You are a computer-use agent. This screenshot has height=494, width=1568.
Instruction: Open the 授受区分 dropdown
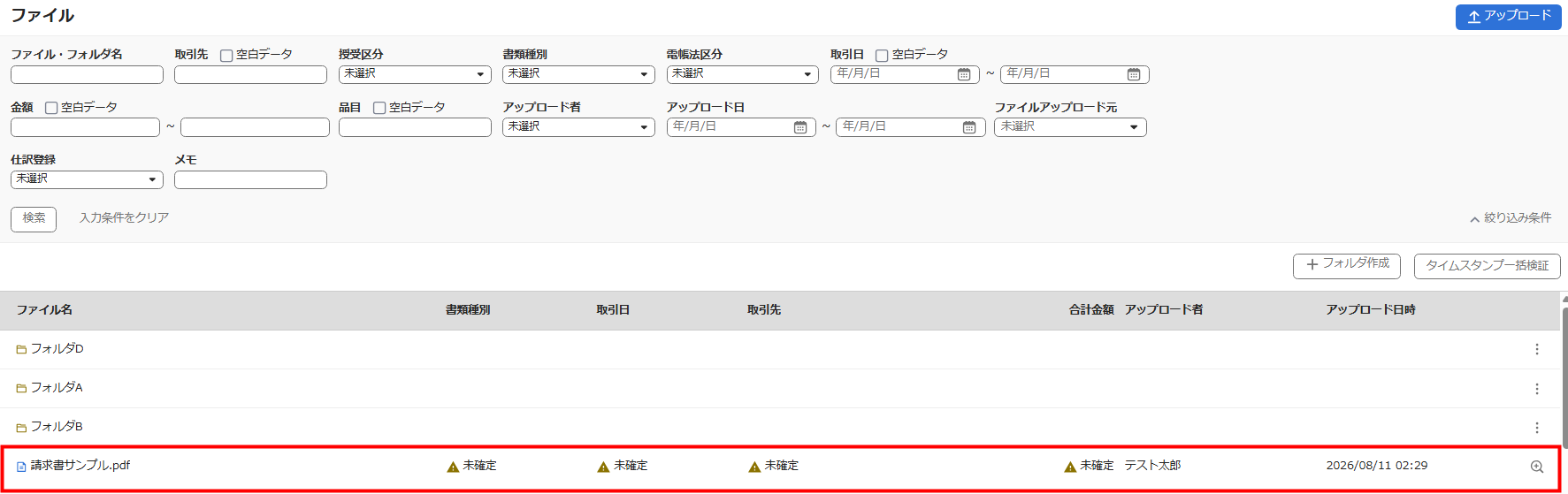415,74
